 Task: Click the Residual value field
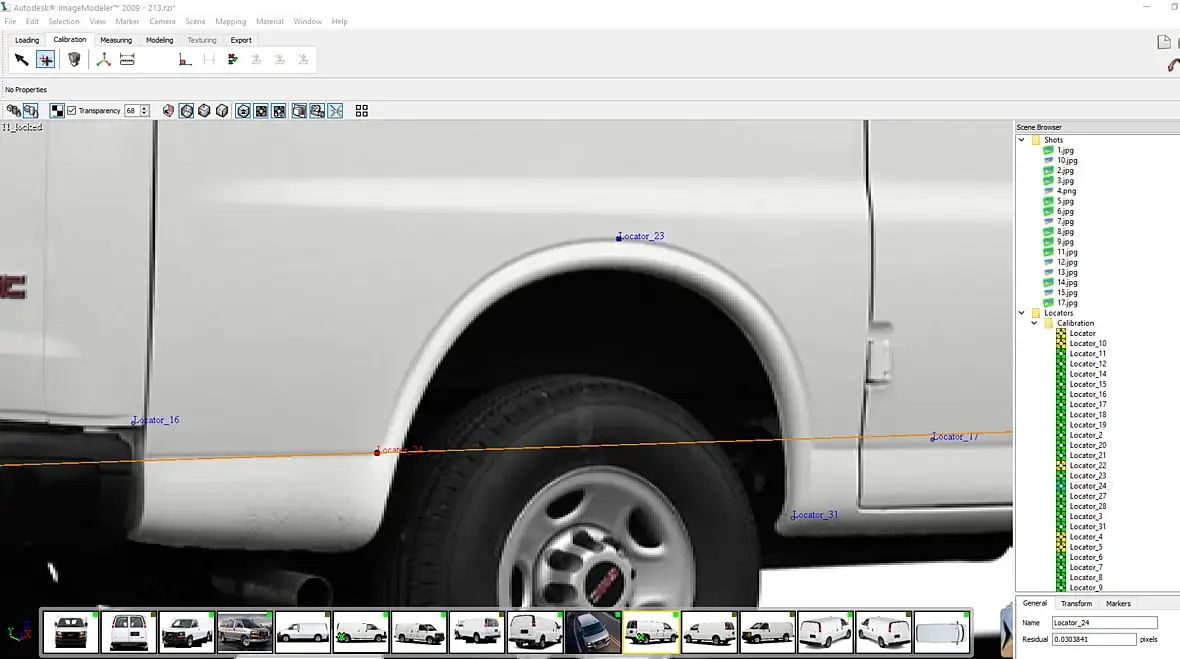(1093, 639)
